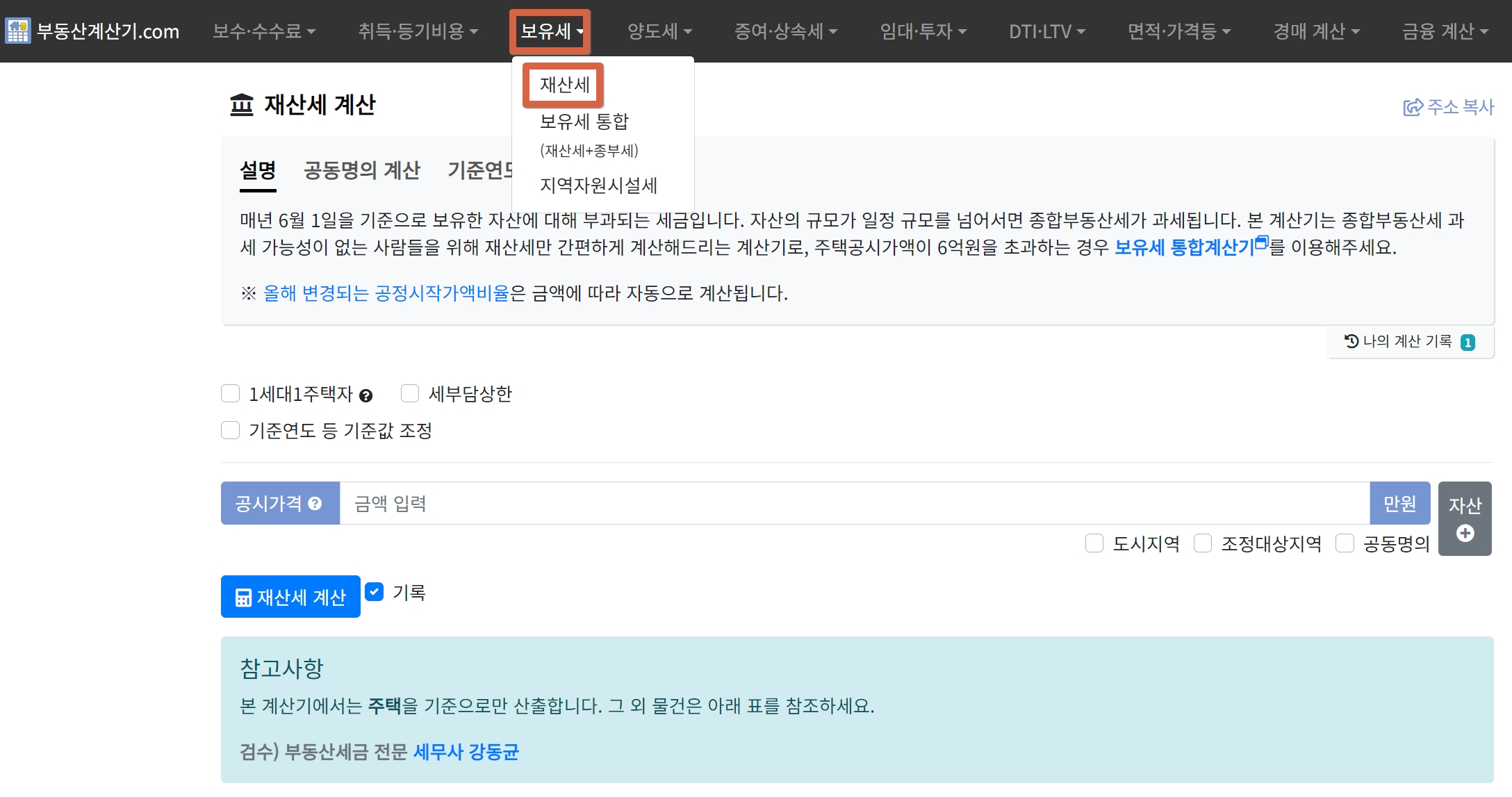Viewport: 1512px width, 797px height.
Task: Open the 올해 변경되는 공정시장가액비율 link
Action: click(386, 293)
